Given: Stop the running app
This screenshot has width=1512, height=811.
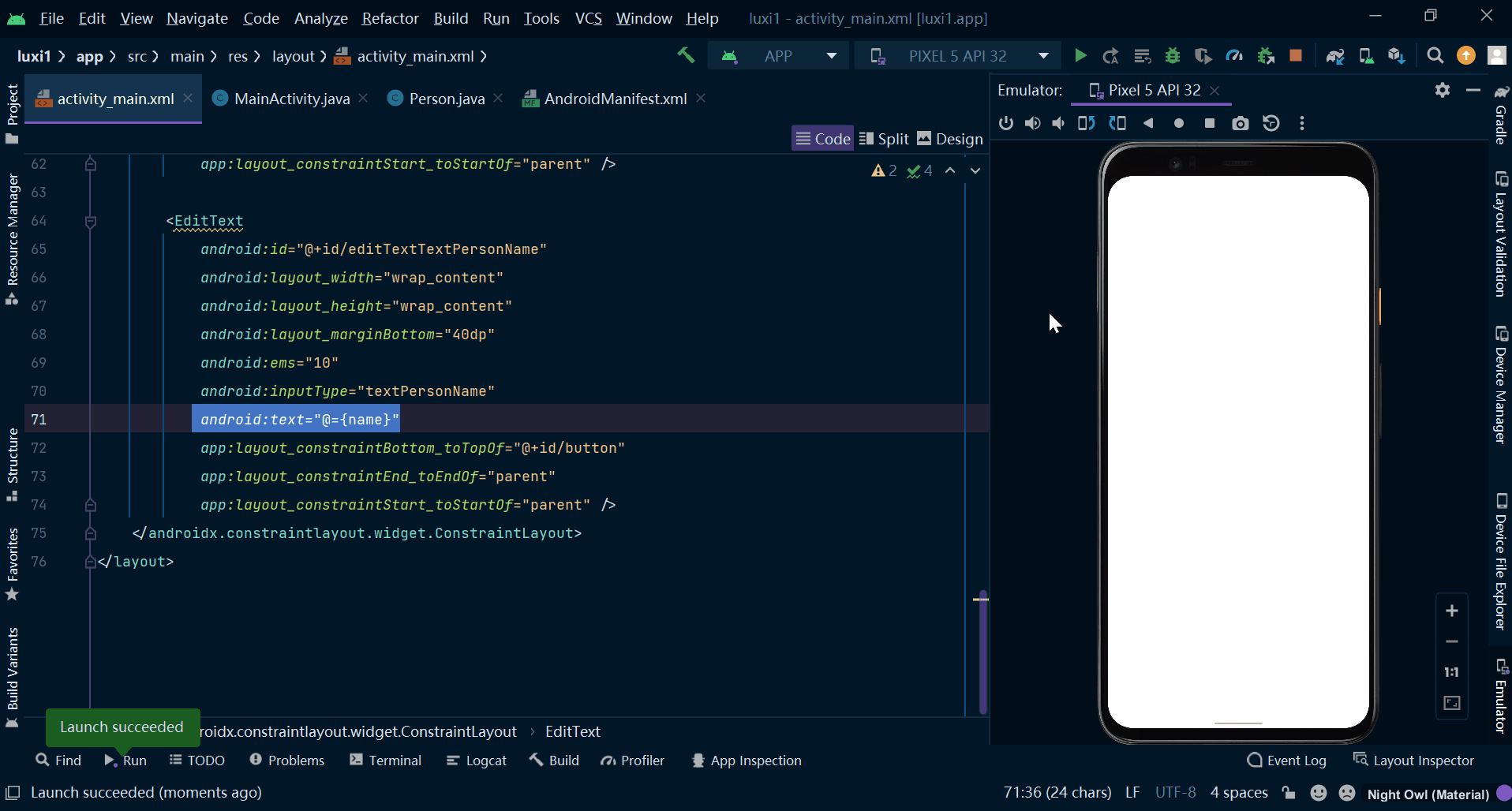Looking at the screenshot, I should click(x=1296, y=55).
